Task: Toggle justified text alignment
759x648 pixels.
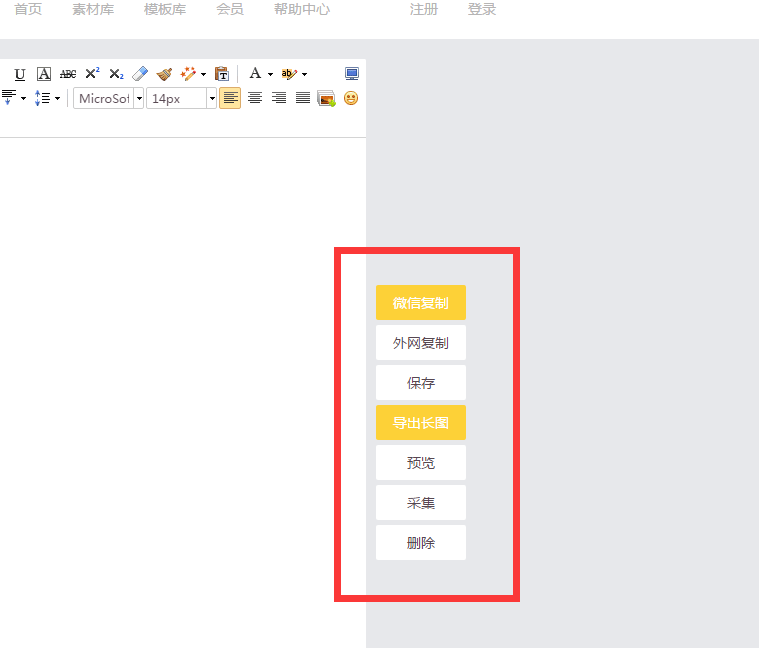Action: [303, 98]
